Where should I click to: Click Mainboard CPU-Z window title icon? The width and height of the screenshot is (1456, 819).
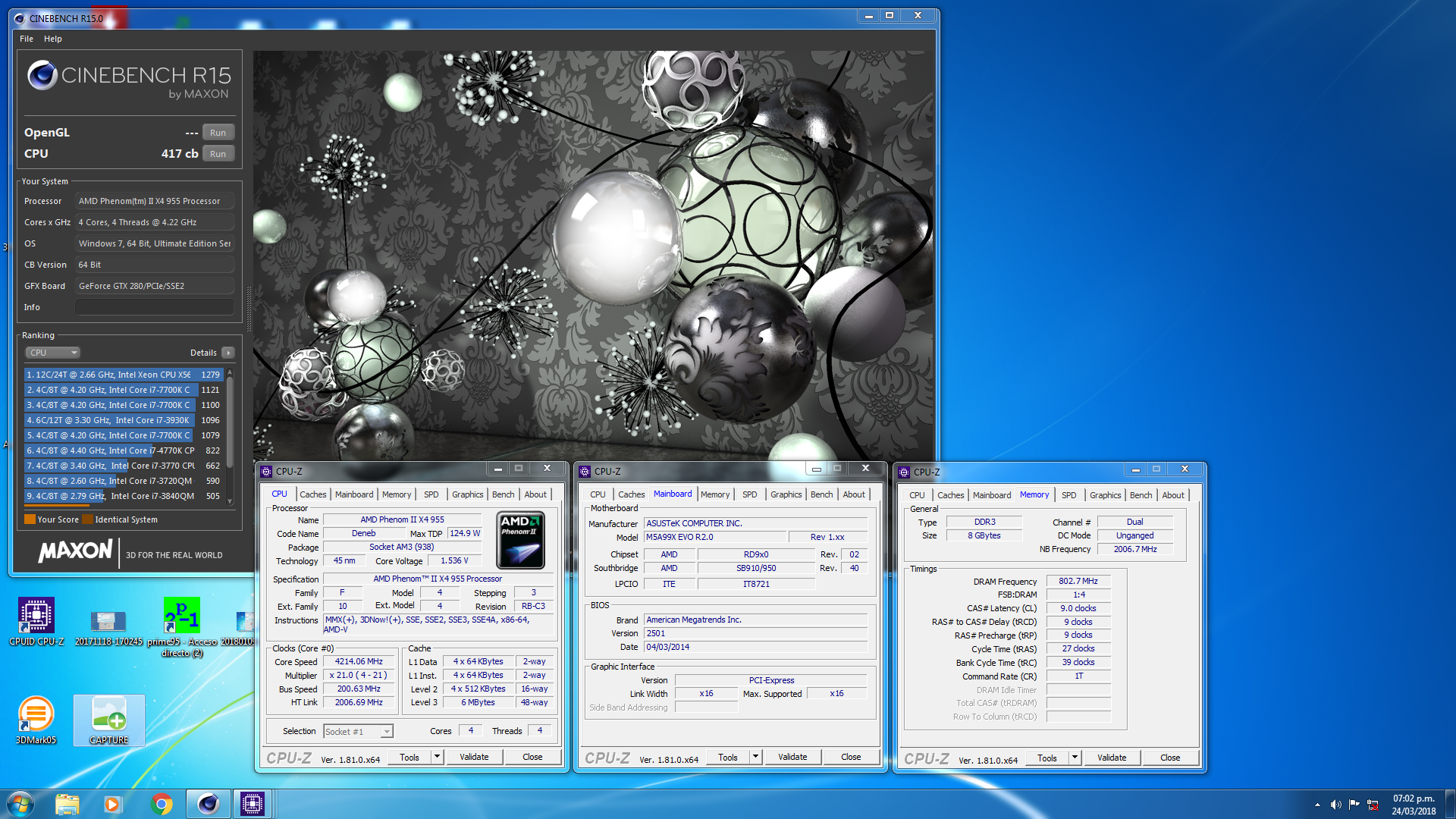(x=585, y=472)
